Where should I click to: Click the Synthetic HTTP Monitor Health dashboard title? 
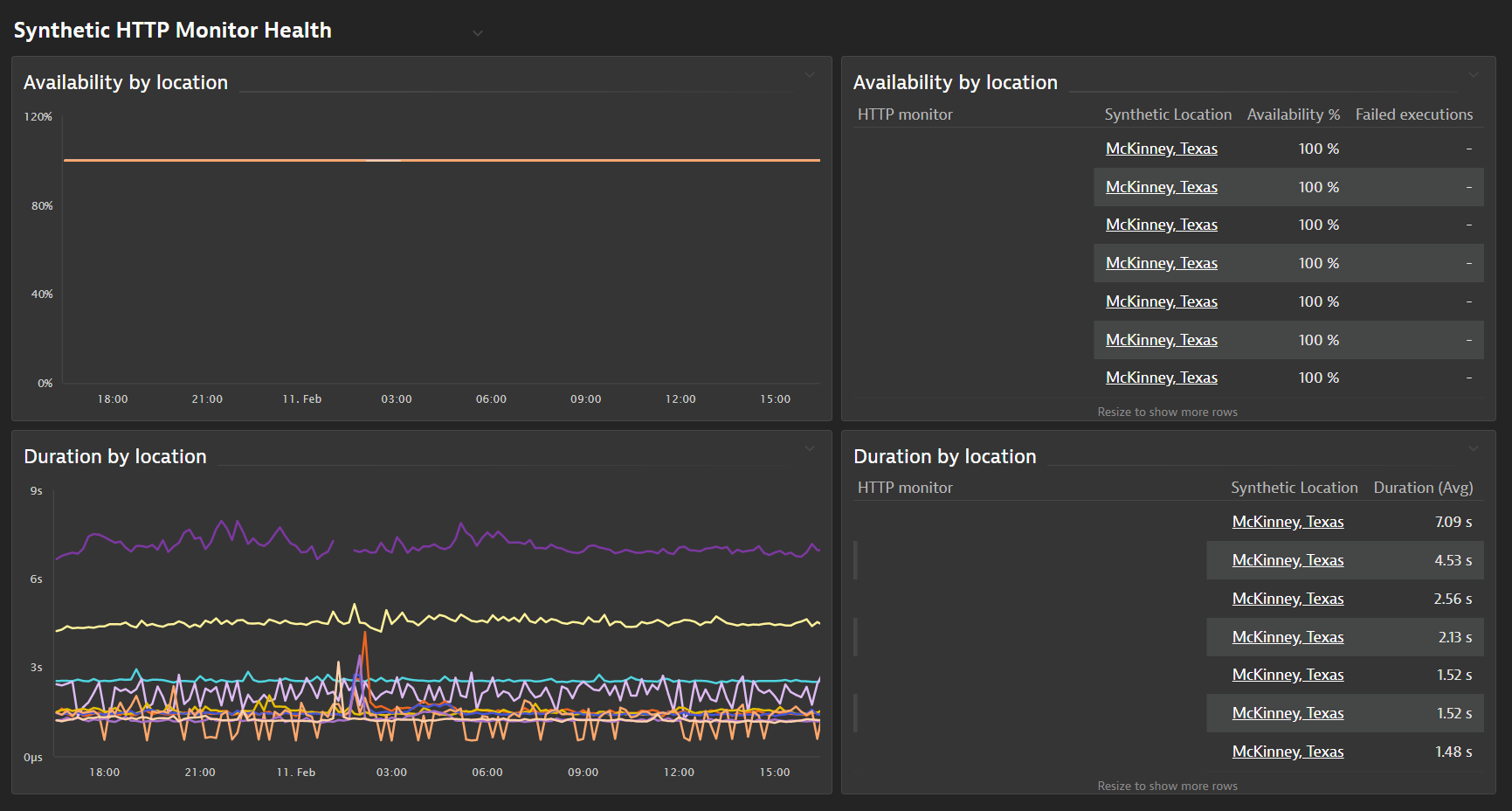click(172, 31)
